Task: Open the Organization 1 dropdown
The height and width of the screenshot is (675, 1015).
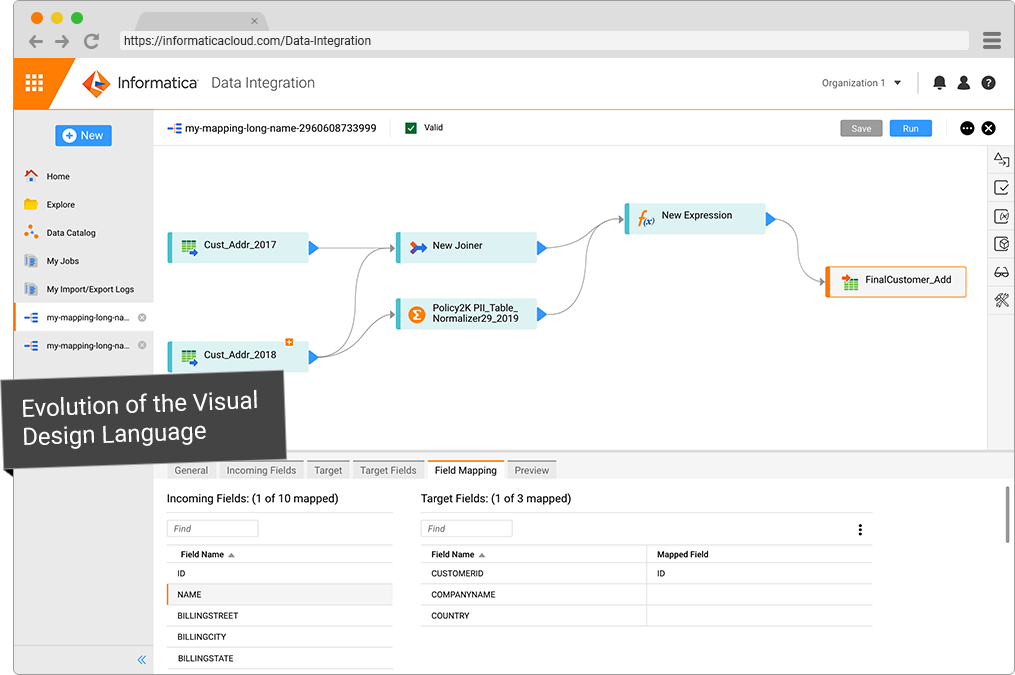Action: [861, 83]
